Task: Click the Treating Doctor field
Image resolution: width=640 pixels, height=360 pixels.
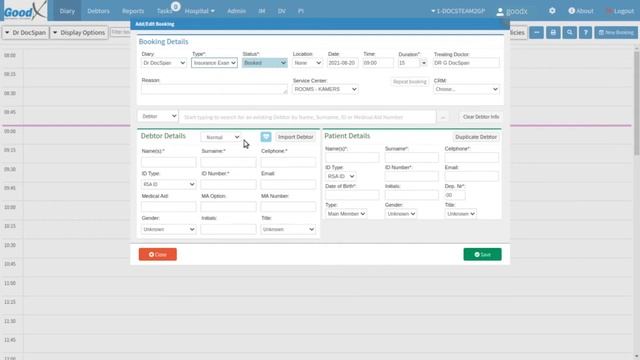Action: 466,63
